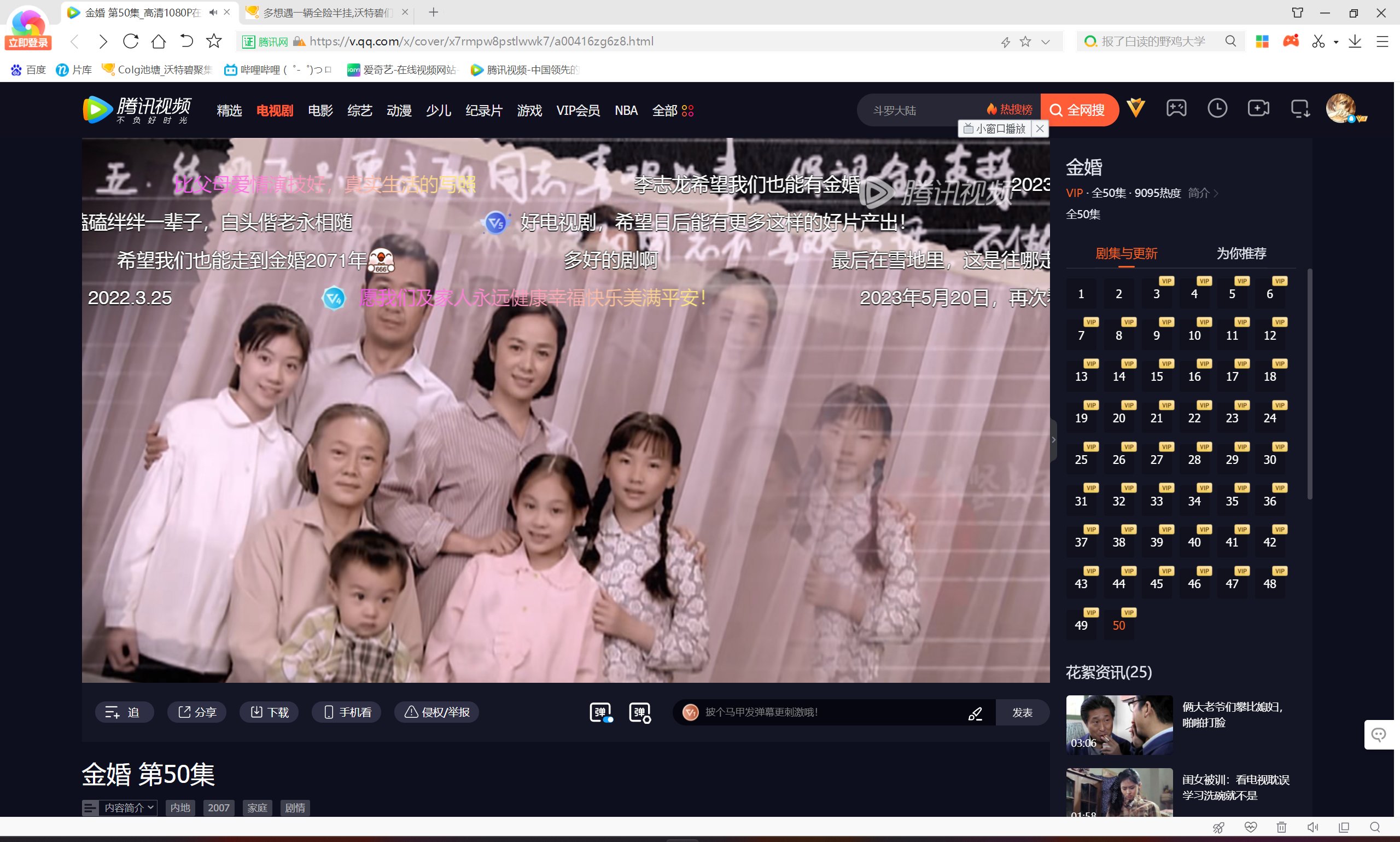Click the episode list scrollbar
The height and width of the screenshot is (842, 1400).
pyautogui.click(x=1309, y=384)
